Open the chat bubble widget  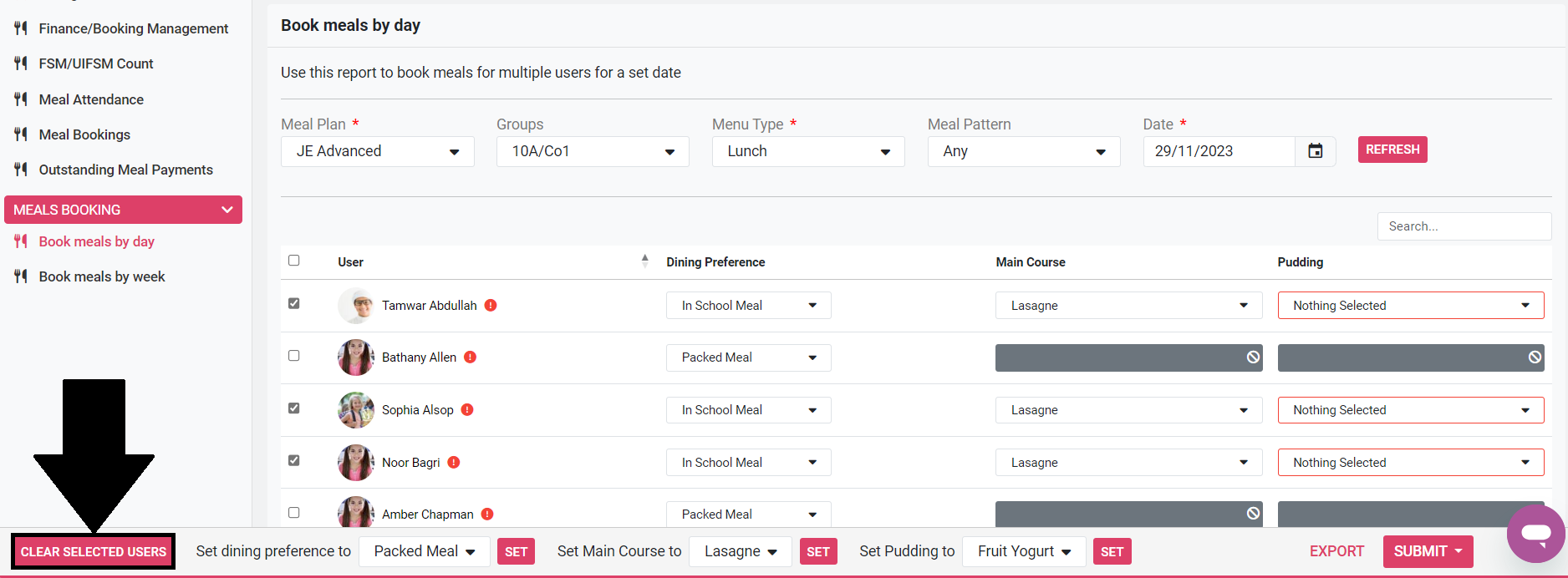pyautogui.click(x=1535, y=534)
